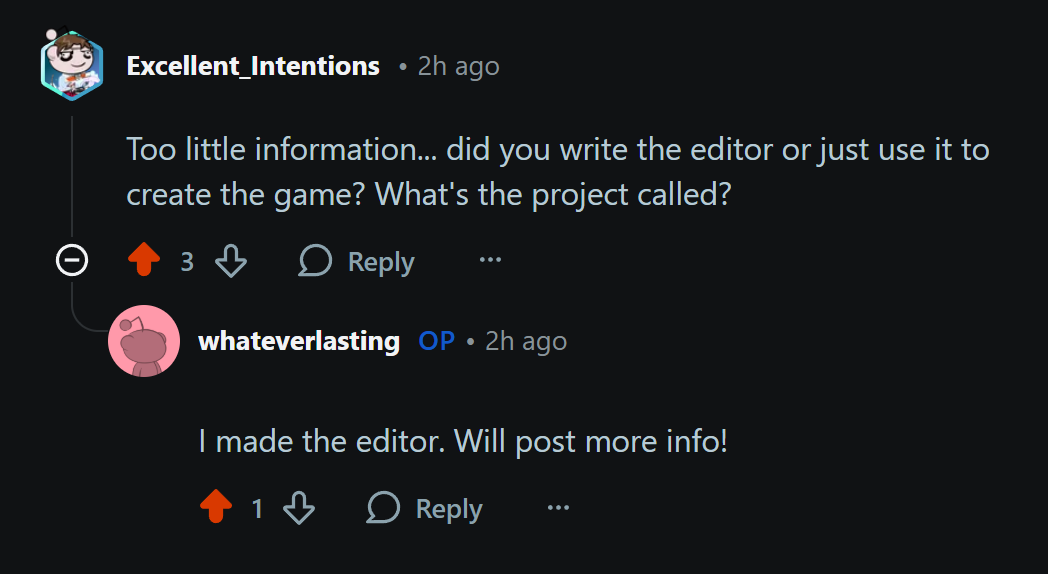Image resolution: width=1048 pixels, height=574 pixels.
Task: Click the OP badge next to whateverlasting
Action: [x=436, y=341]
